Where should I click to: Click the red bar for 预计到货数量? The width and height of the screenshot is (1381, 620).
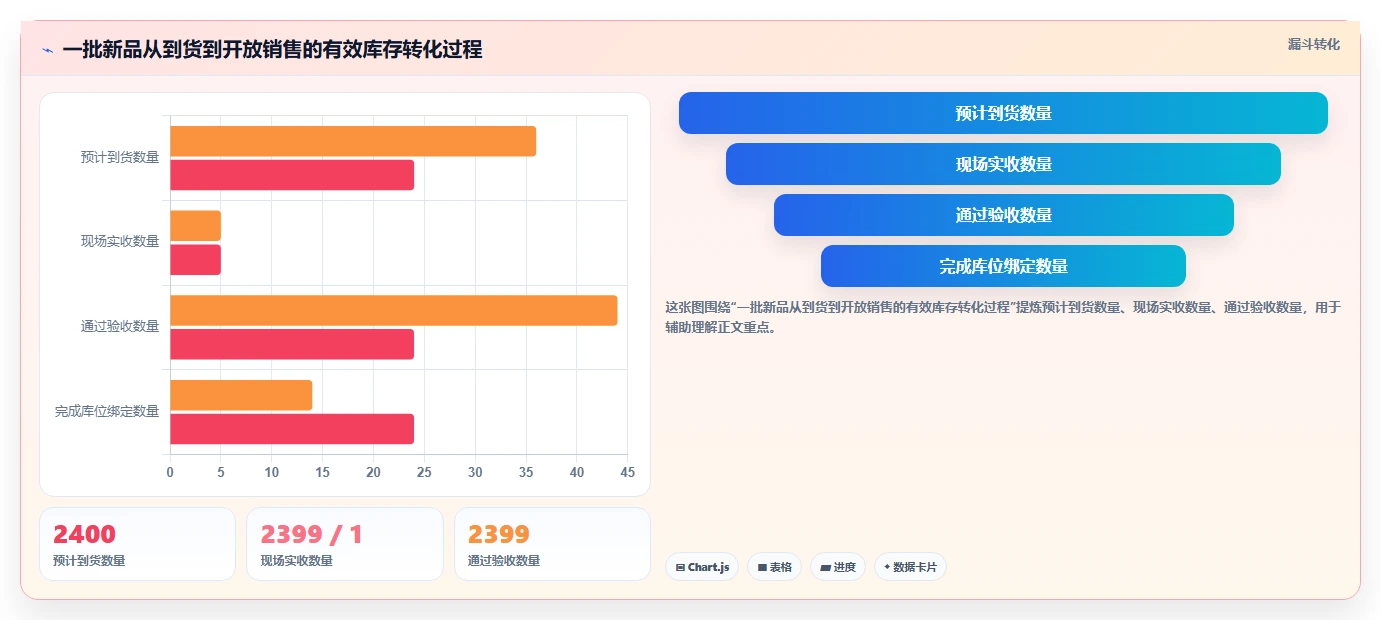click(292, 175)
